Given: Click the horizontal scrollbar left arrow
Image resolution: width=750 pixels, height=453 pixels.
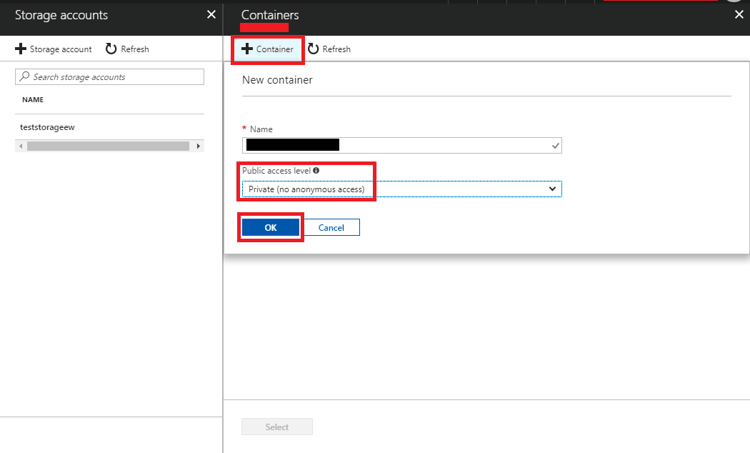Looking at the screenshot, I should click(x=21, y=146).
